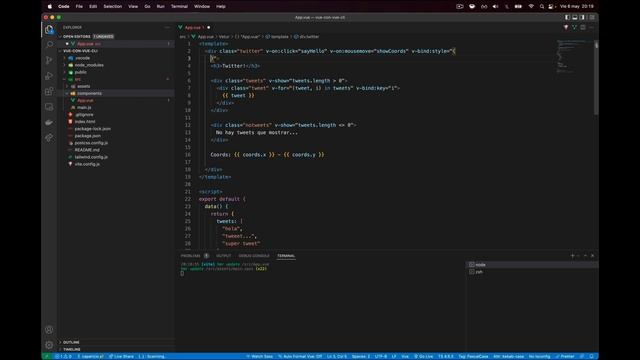Open index.html in the file tree
This screenshot has width=640, height=360.
point(85,122)
